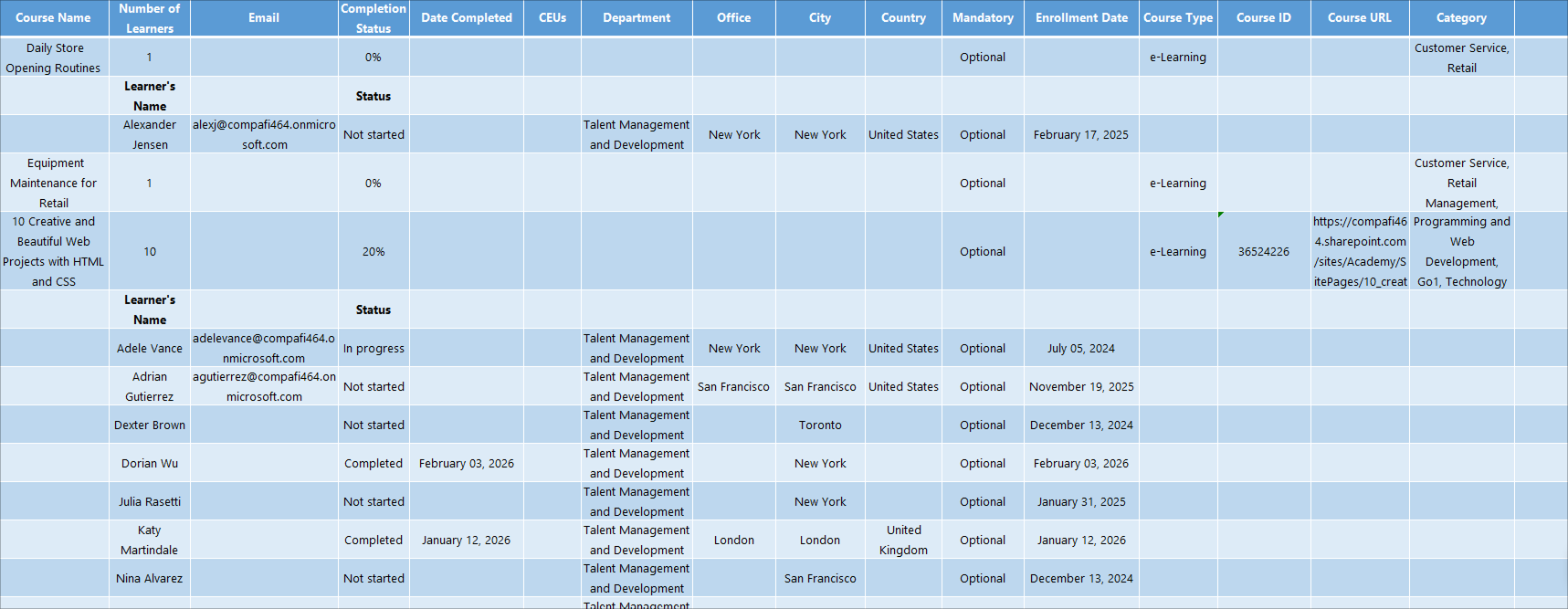The height and width of the screenshot is (609, 1568).
Task: Select the 20% completion status cell
Action: 374,251
